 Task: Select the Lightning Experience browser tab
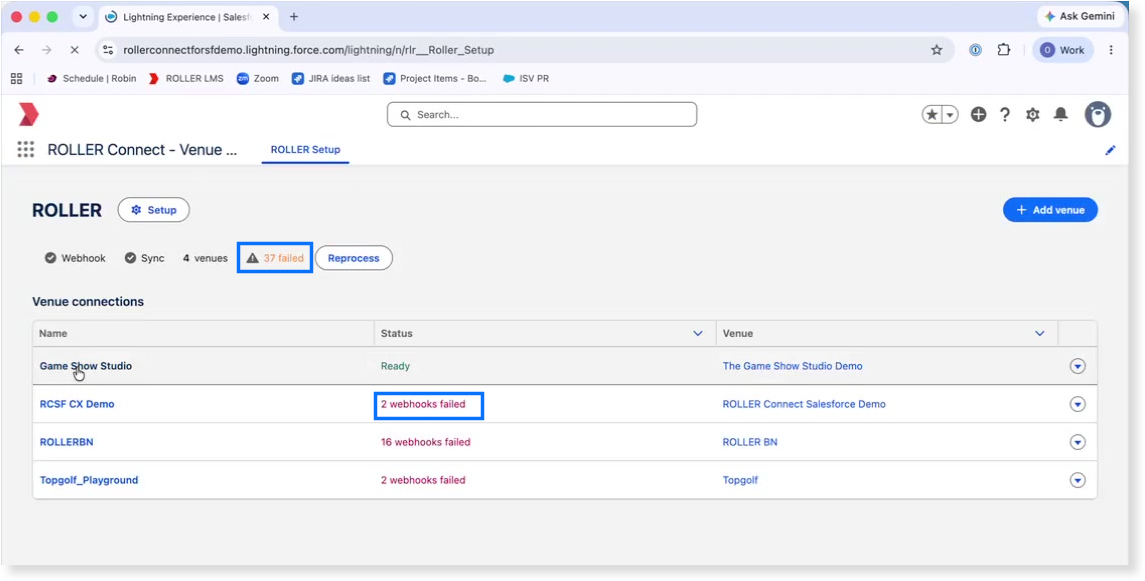click(x=188, y=17)
